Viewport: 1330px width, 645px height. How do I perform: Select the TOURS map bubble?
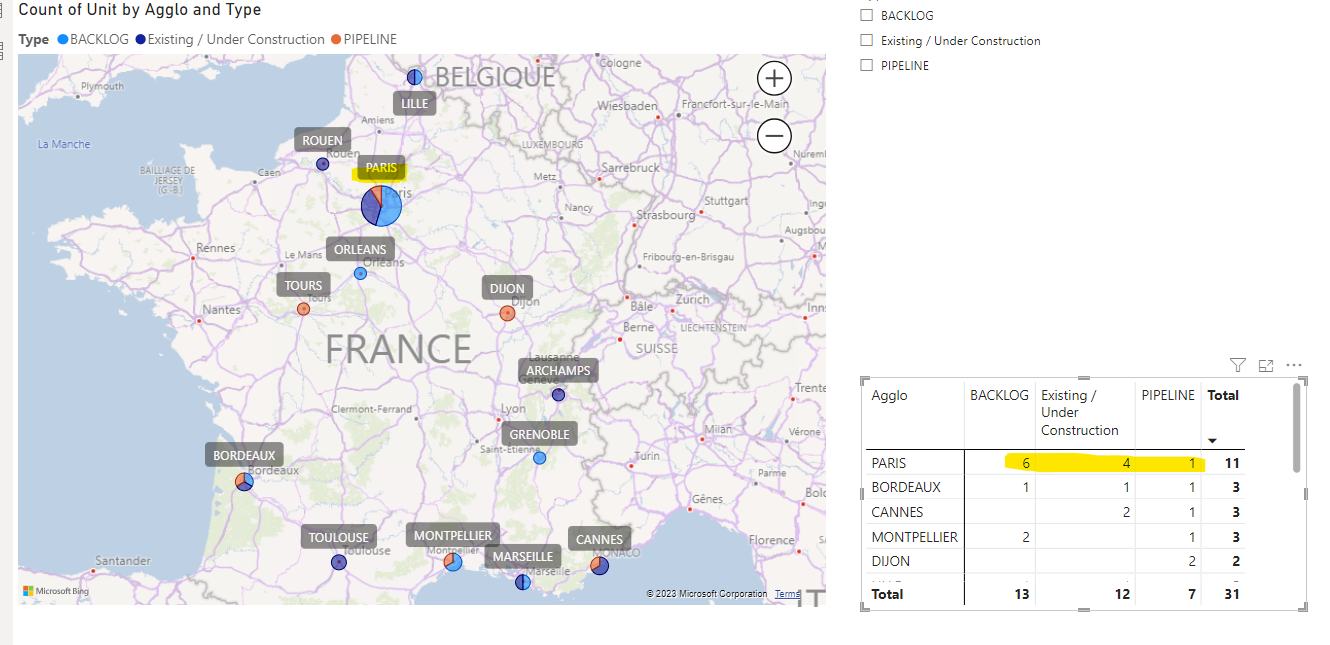click(x=303, y=309)
